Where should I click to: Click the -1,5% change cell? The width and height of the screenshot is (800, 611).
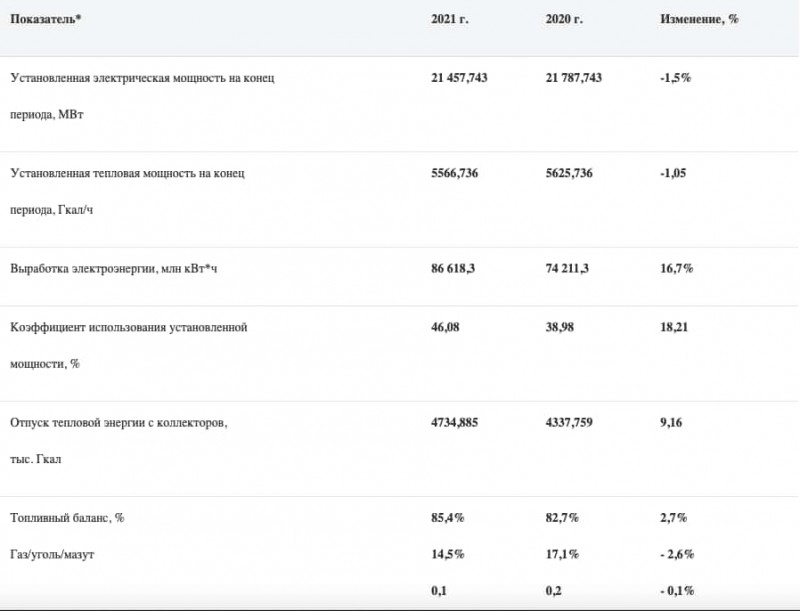(x=676, y=78)
